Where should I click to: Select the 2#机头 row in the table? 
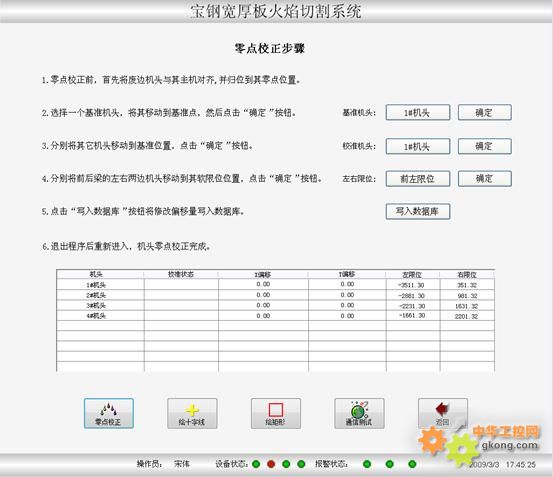(275, 295)
